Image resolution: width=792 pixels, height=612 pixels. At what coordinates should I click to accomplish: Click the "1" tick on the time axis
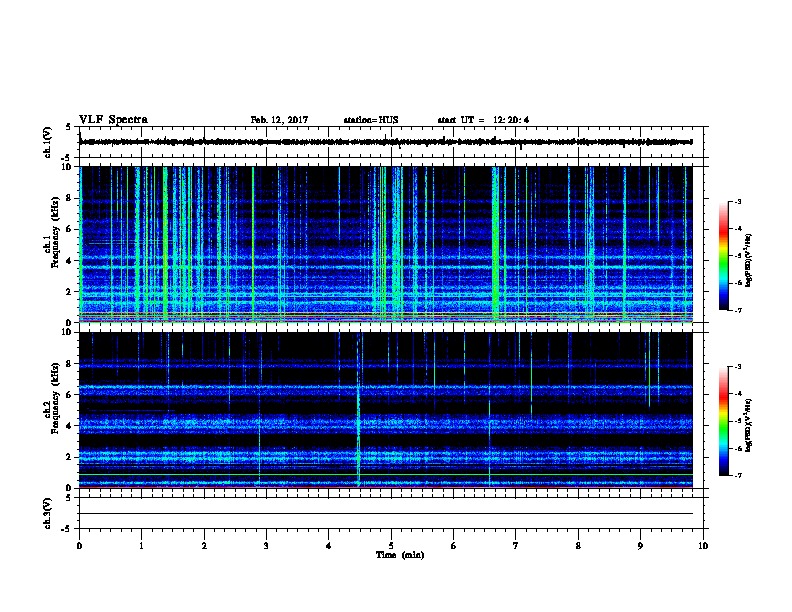pos(141,546)
